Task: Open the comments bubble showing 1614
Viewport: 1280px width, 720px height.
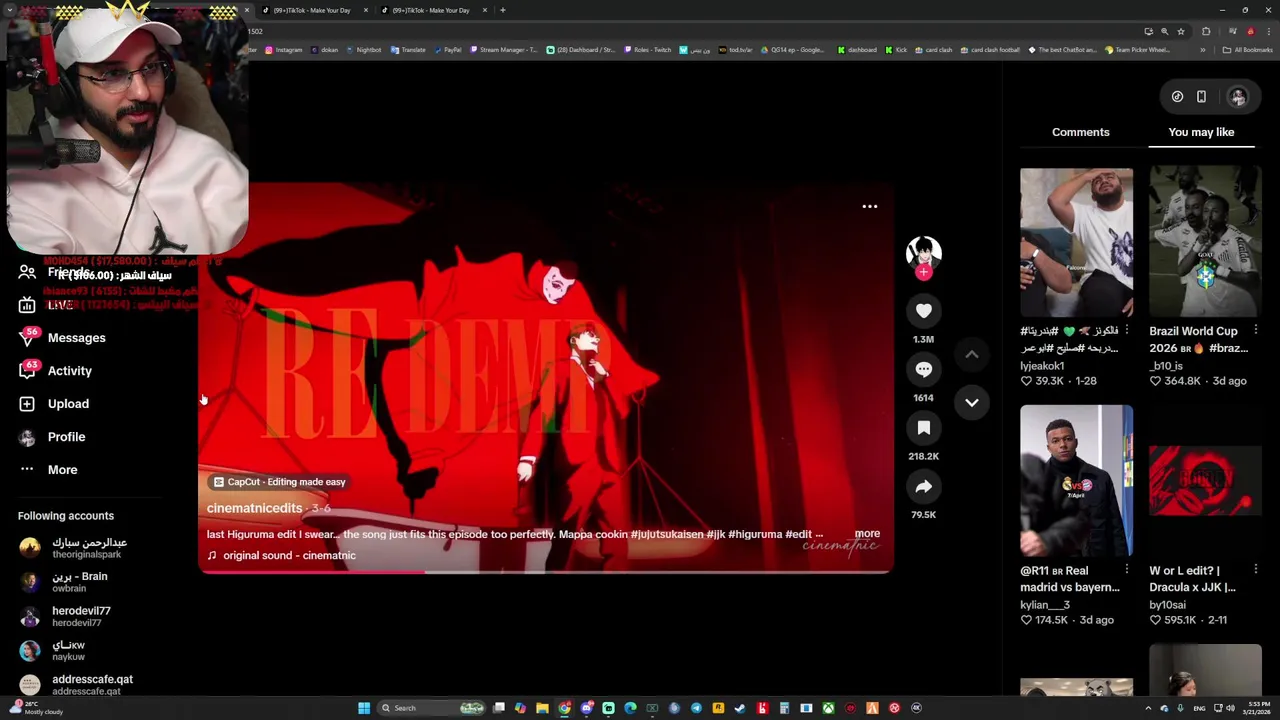Action: [923, 369]
